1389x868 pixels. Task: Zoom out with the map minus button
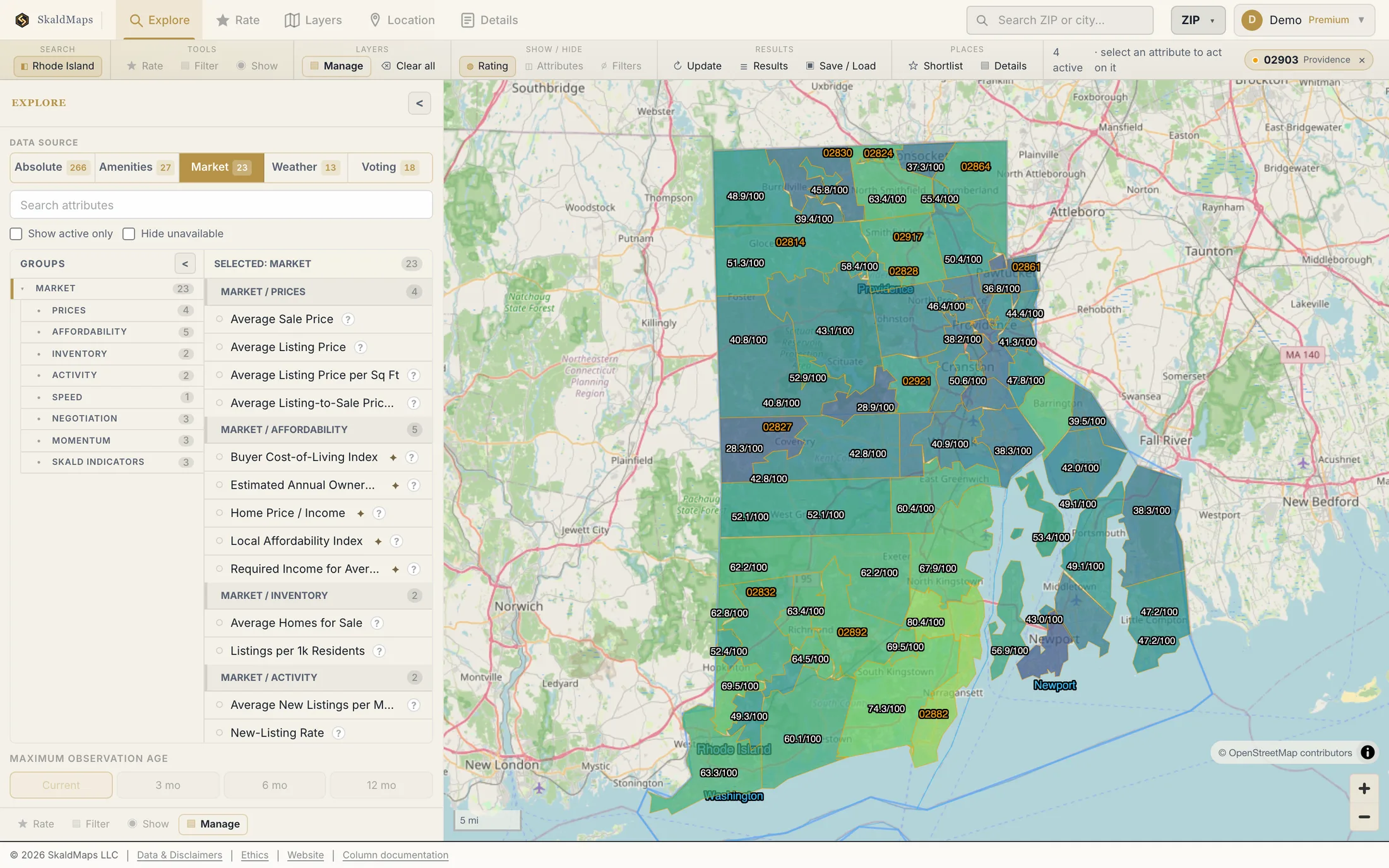tap(1364, 817)
